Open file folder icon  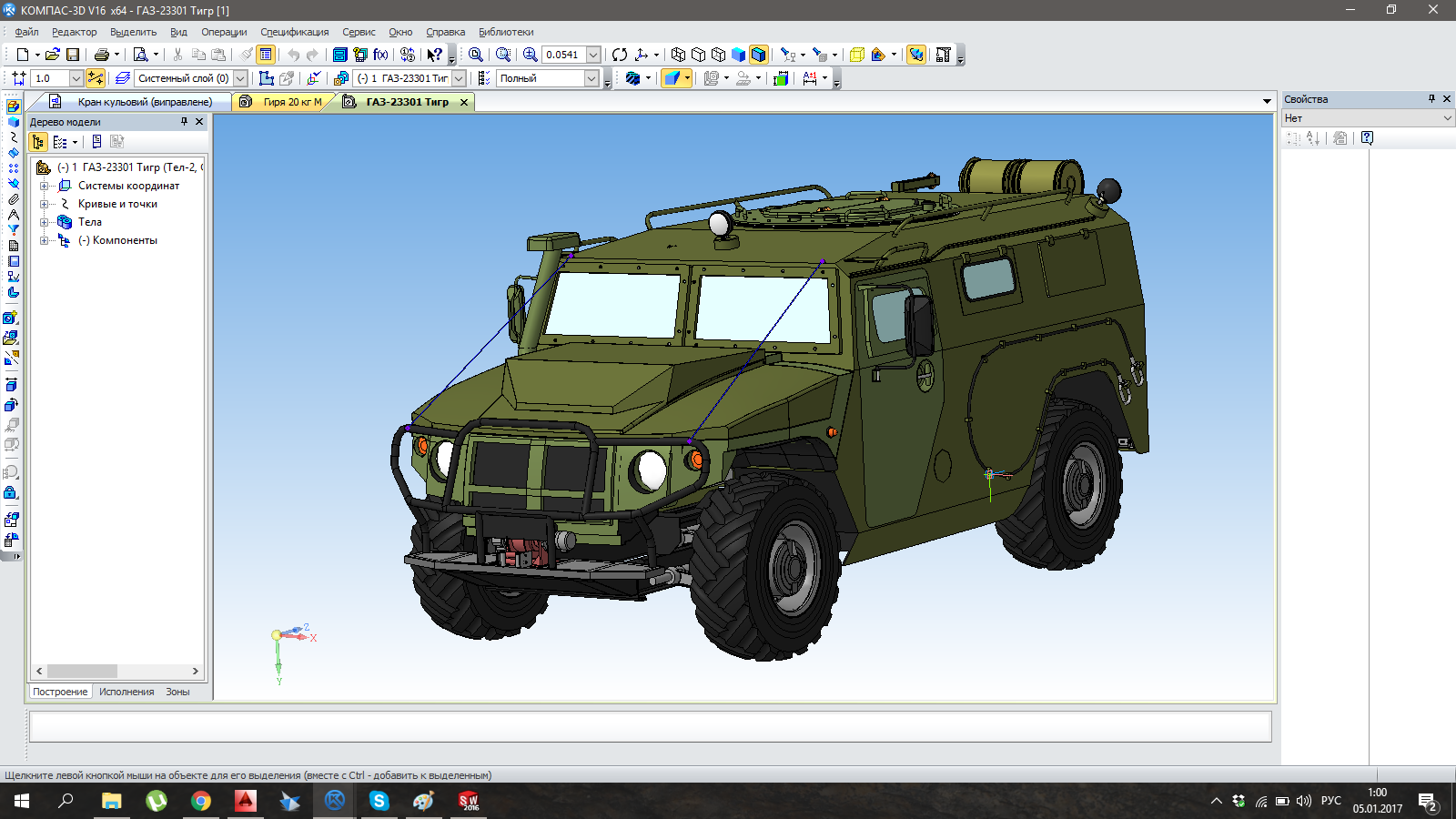click(x=53, y=55)
